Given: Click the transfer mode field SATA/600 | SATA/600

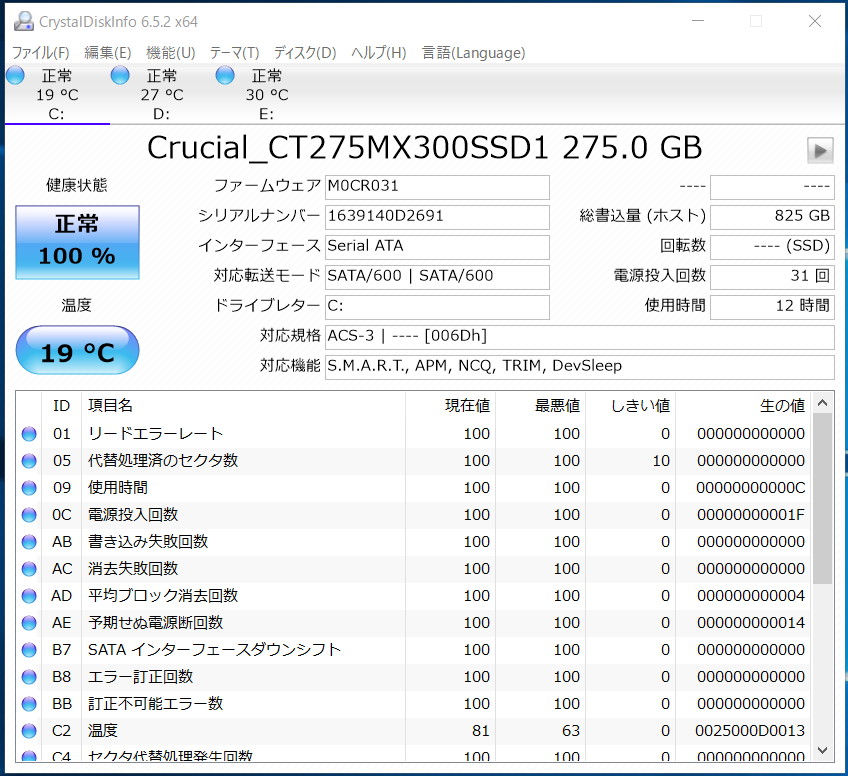Looking at the screenshot, I should pyautogui.click(x=437, y=277).
